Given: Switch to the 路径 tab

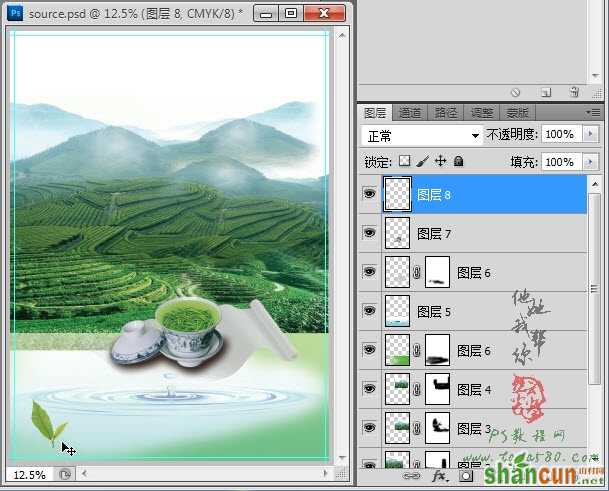Looking at the screenshot, I should pos(445,113).
